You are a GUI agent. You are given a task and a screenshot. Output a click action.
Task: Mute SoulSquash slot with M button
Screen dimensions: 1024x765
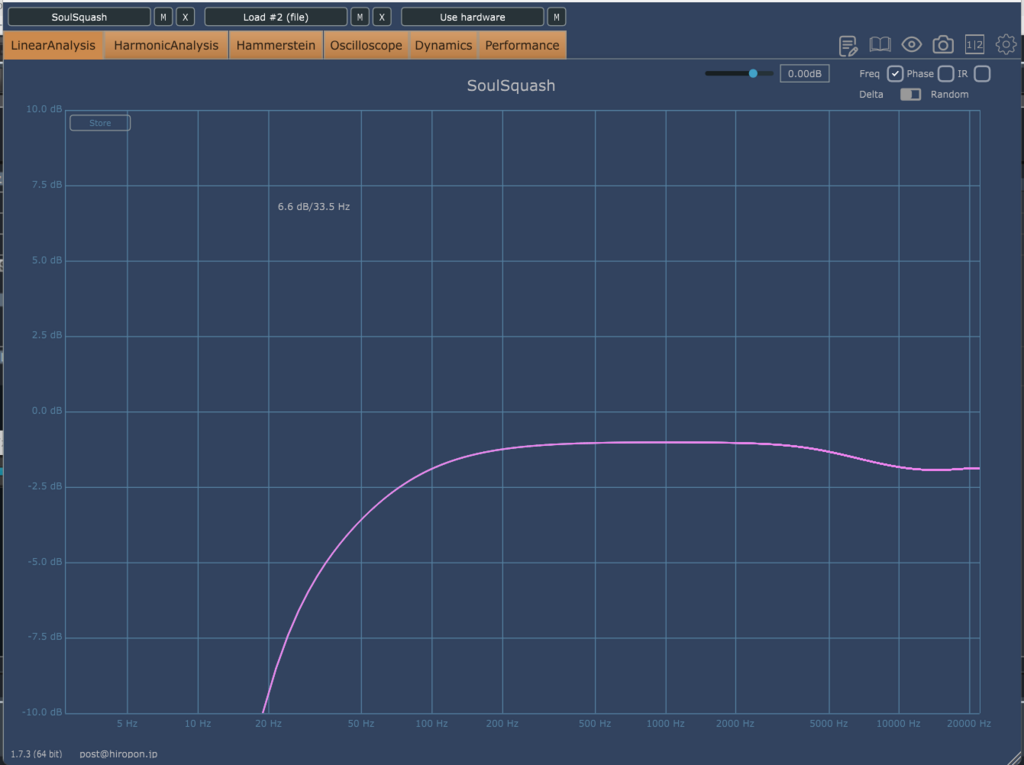click(x=163, y=17)
